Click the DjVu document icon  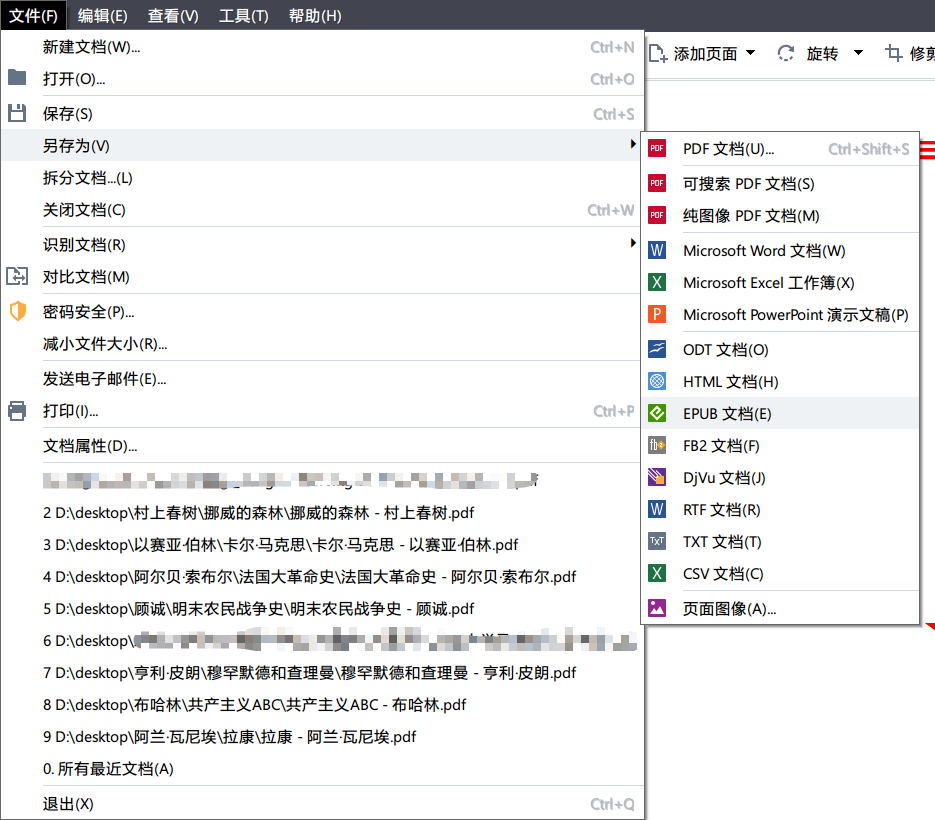click(x=657, y=478)
